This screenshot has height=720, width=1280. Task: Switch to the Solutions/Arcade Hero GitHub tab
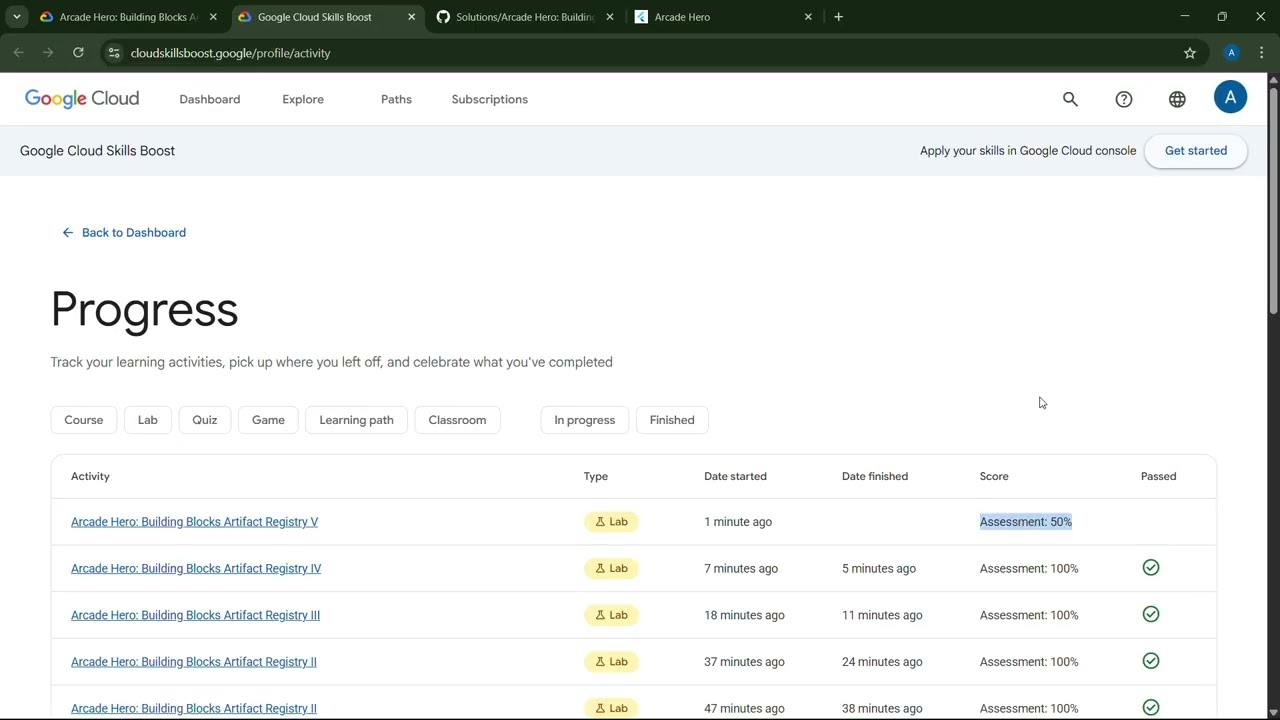526,17
